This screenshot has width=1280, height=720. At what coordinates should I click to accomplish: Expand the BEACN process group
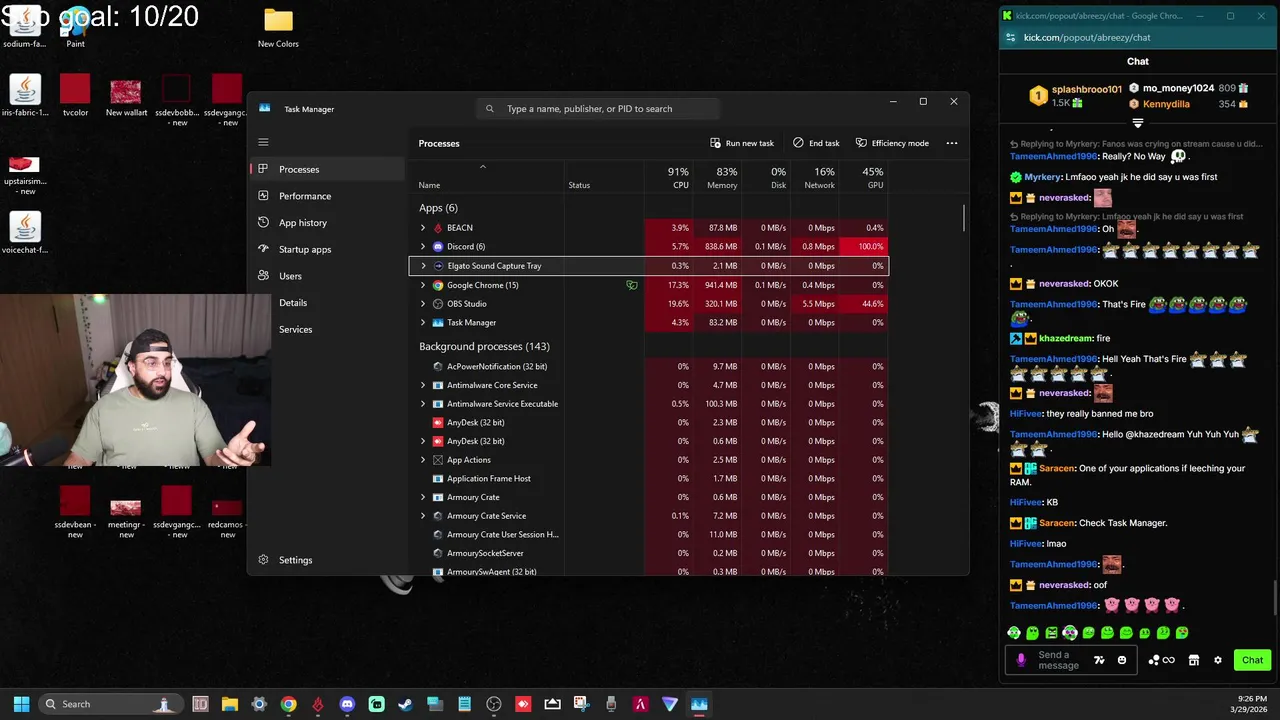click(x=423, y=228)
